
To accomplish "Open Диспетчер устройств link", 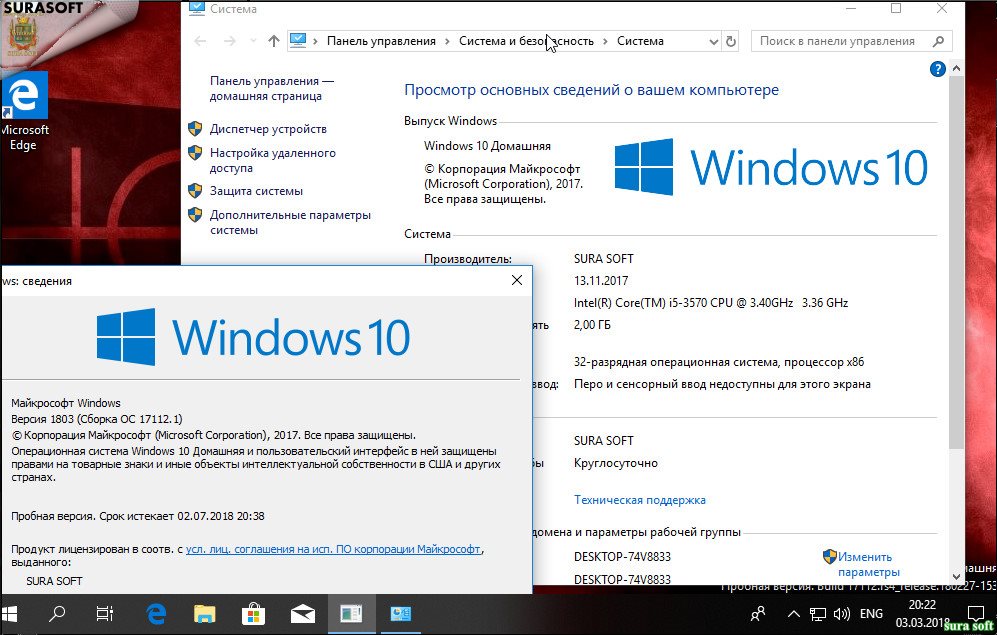I will (268, 129).
